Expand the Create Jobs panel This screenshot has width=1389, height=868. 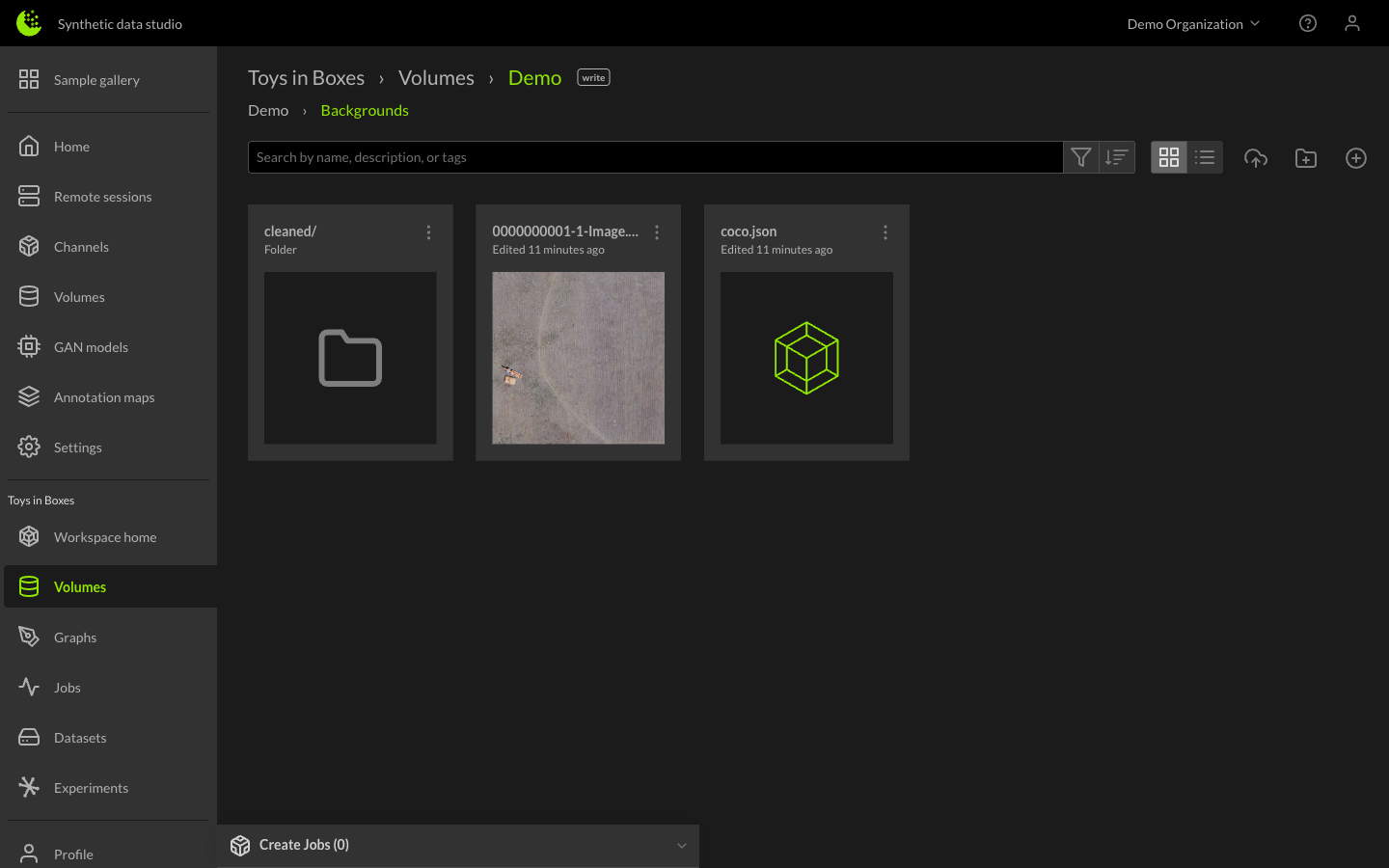click(681, 845)
